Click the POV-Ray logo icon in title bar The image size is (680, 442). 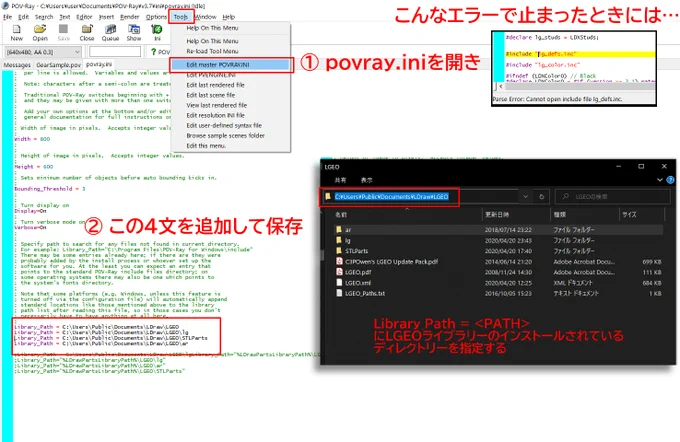click(x=5, y=6)
